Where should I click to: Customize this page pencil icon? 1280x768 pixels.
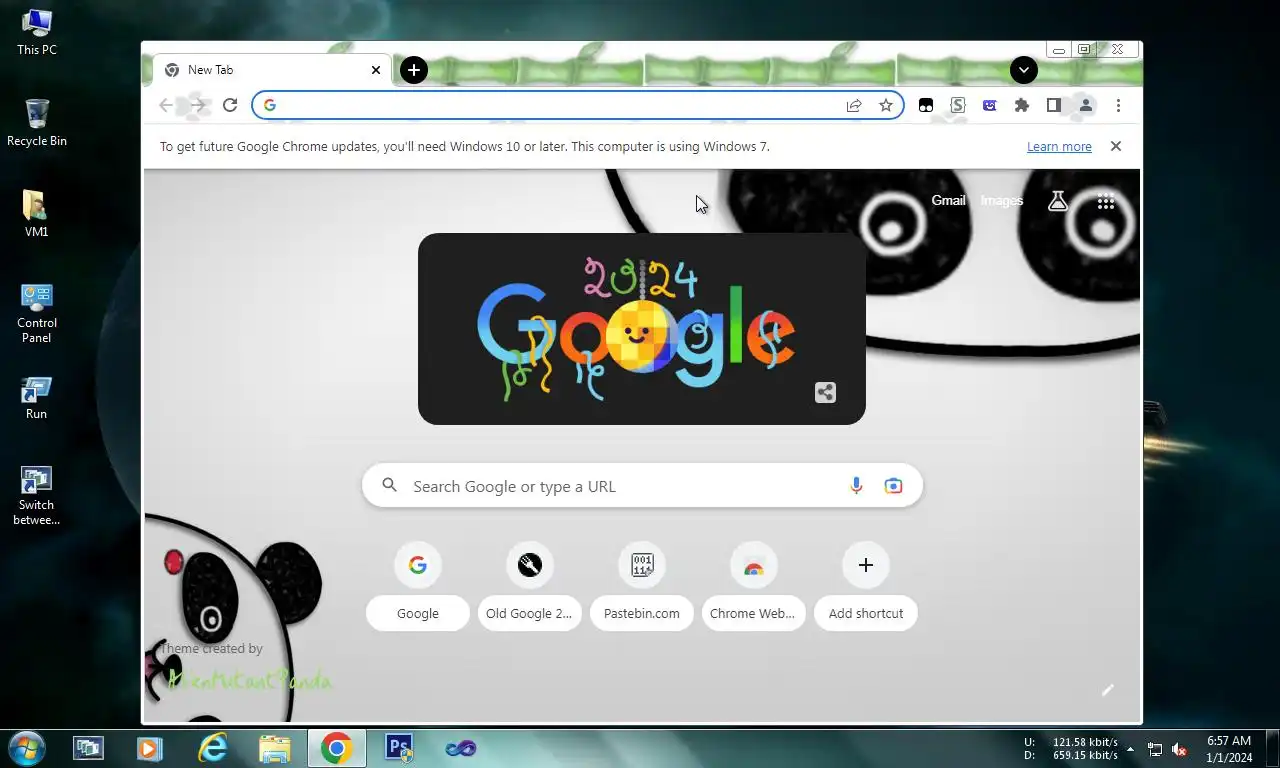1107,690
